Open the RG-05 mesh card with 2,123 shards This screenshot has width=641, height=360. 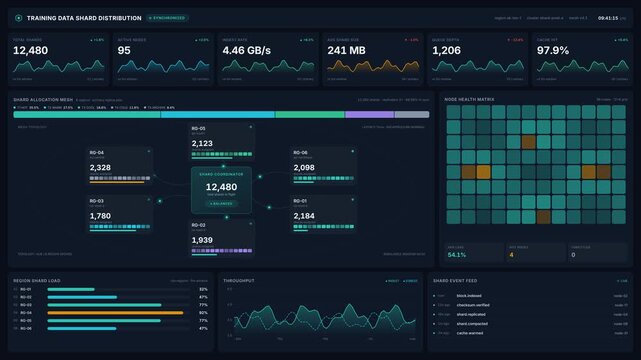pos(222,142)
